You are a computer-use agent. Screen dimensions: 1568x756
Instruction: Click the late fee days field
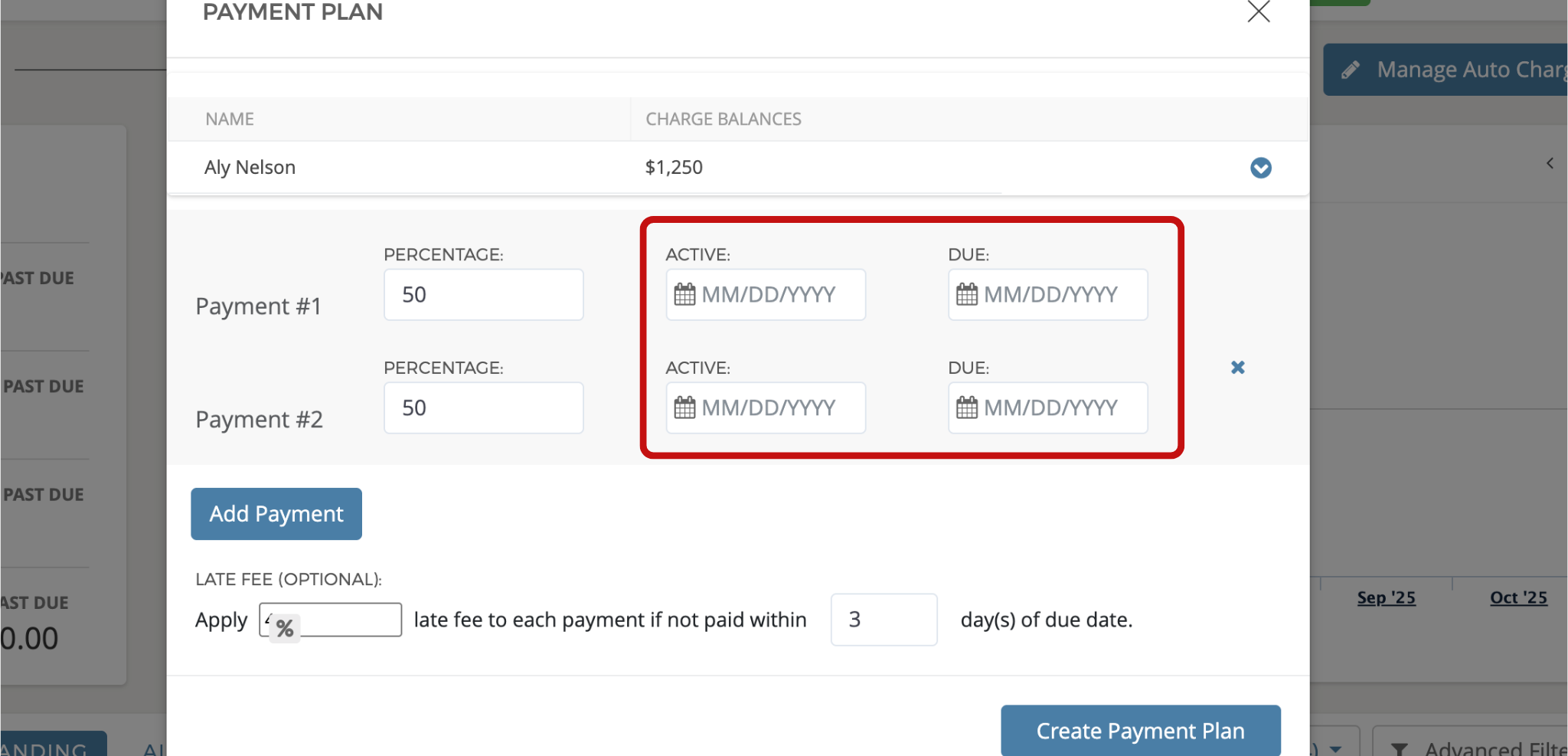click(x=884, y=620)
